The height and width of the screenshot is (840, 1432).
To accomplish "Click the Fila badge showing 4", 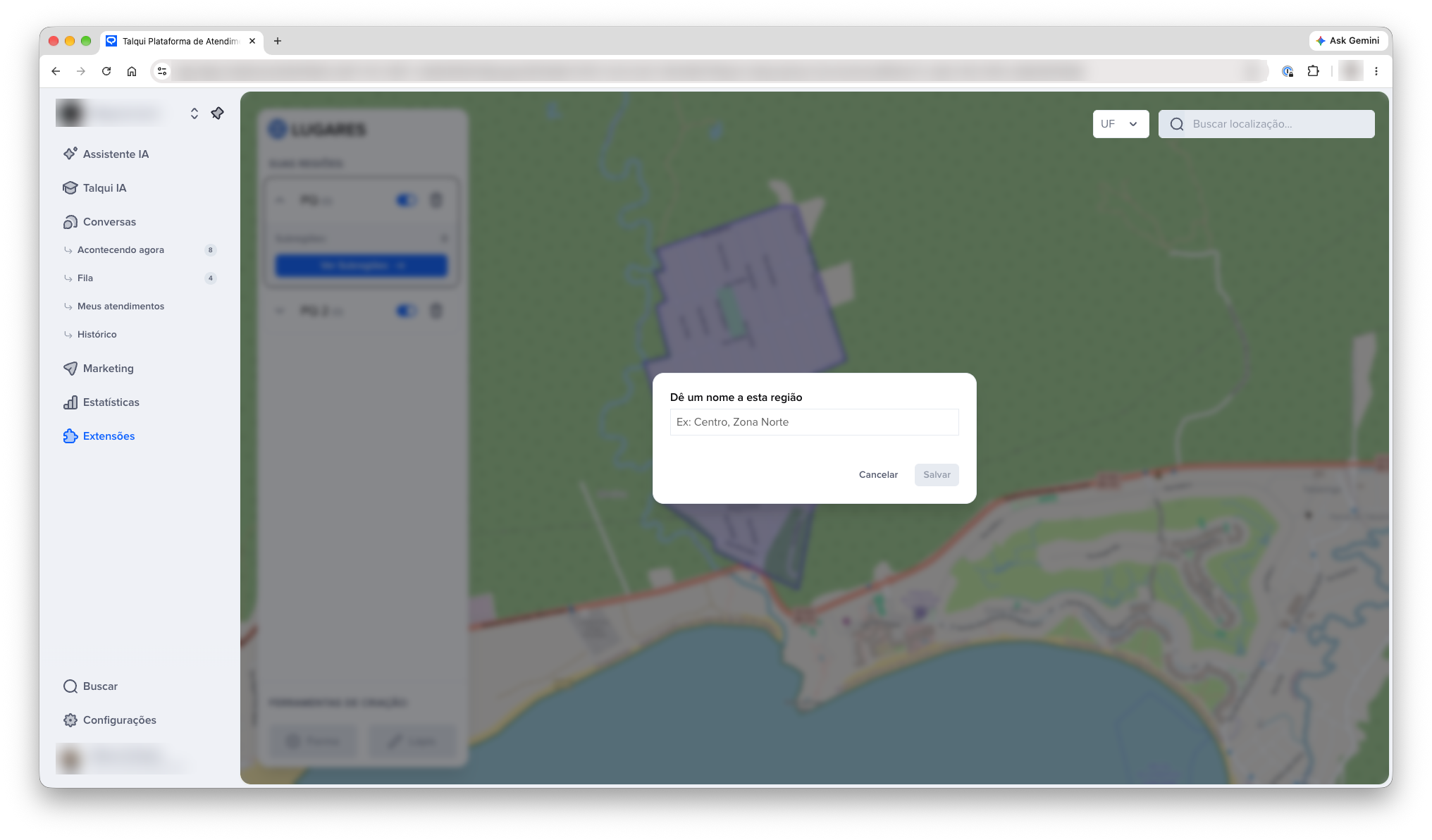I will pos(210,278).
